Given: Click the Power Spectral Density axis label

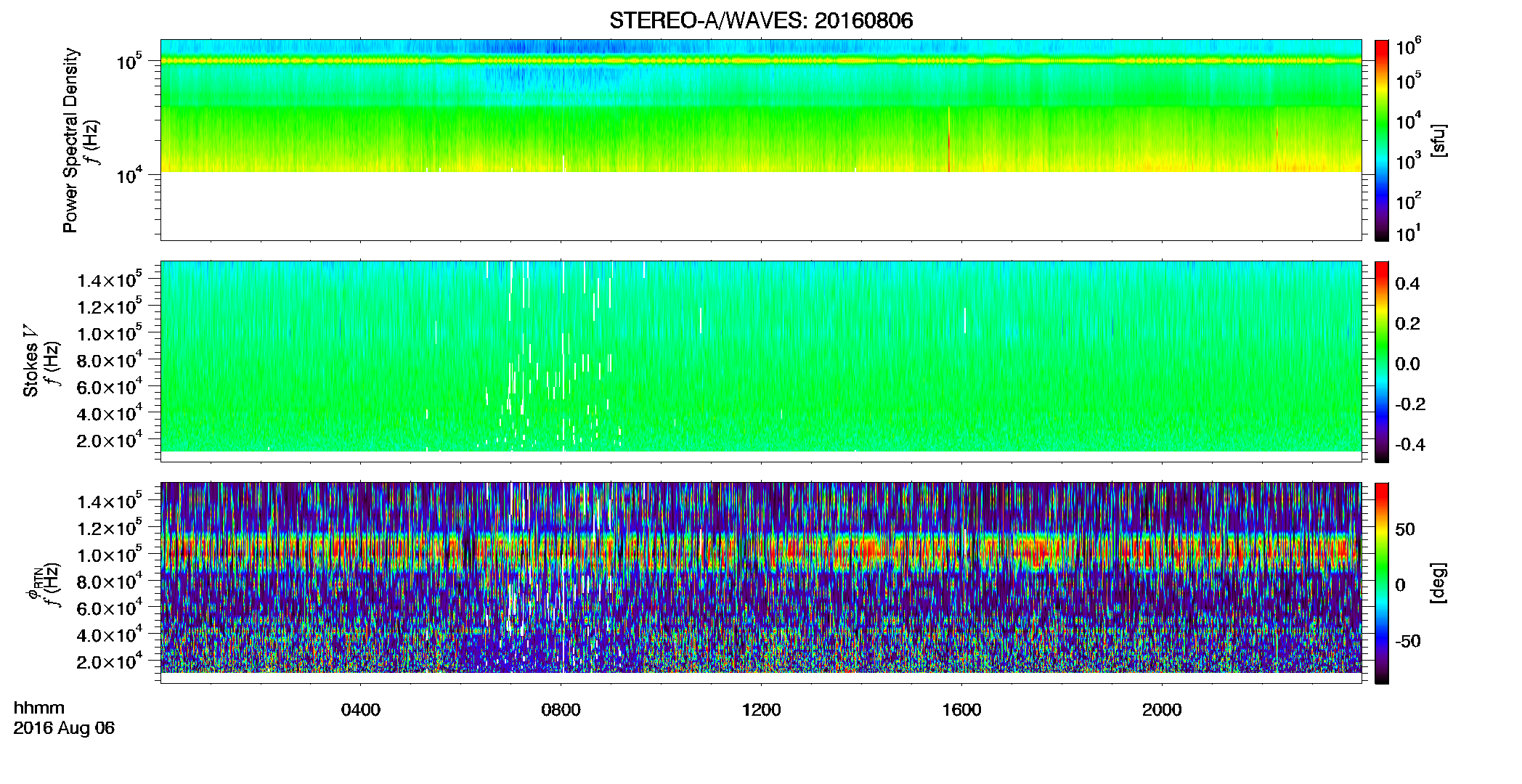Looking at the screenshot, I should pos(70,140).
